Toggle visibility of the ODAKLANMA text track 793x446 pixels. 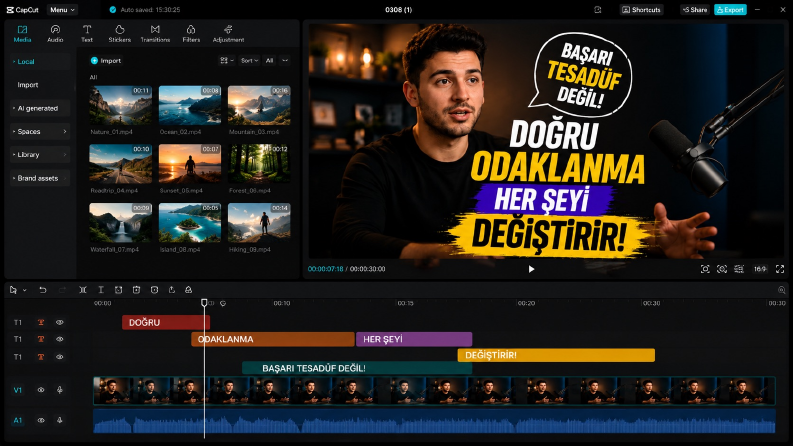point(60,339)
